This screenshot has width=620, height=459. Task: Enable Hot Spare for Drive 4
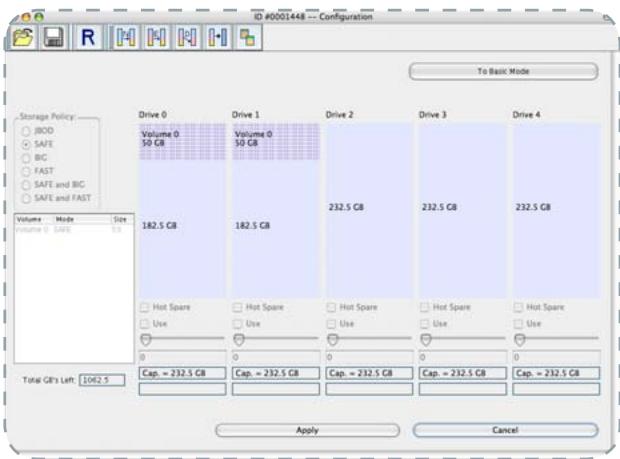(518, 307)
